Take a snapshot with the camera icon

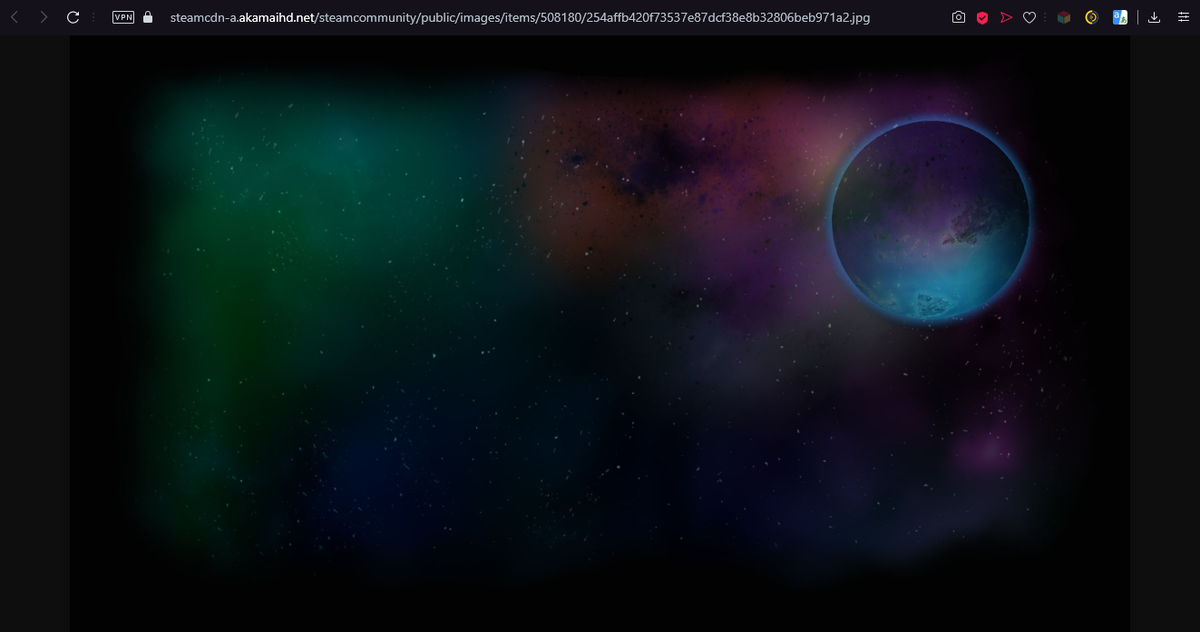[958, 17]
